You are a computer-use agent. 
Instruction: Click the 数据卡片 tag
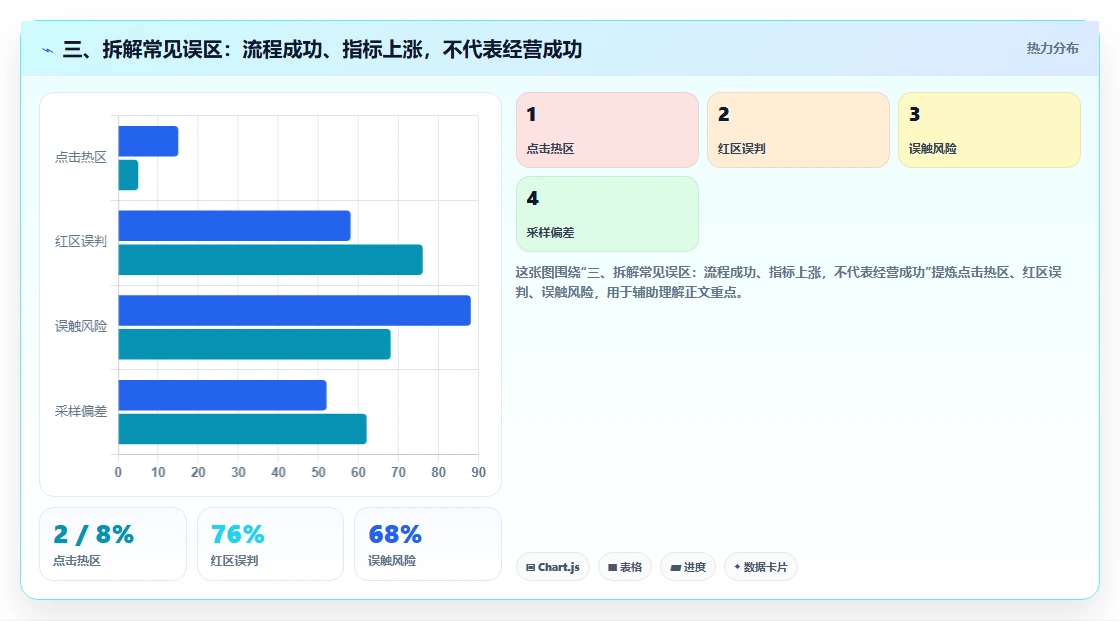[x=761, y=567]
